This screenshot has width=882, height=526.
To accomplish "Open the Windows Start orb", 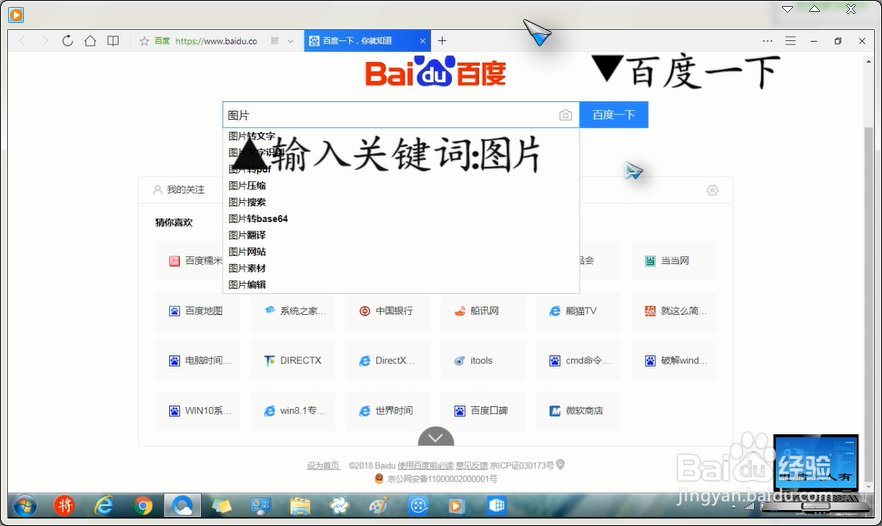I will 25,505.
